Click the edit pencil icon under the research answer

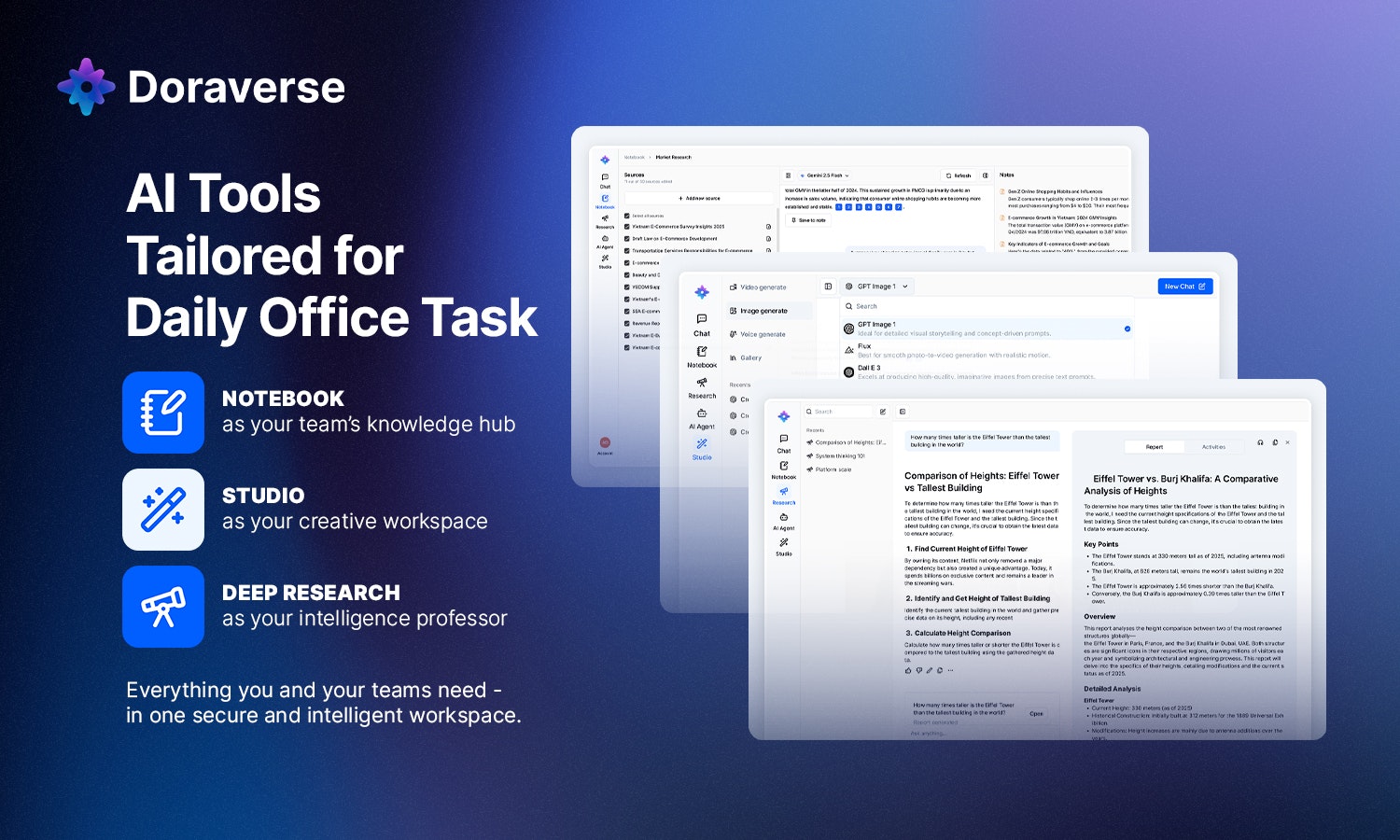pos(930,670)
